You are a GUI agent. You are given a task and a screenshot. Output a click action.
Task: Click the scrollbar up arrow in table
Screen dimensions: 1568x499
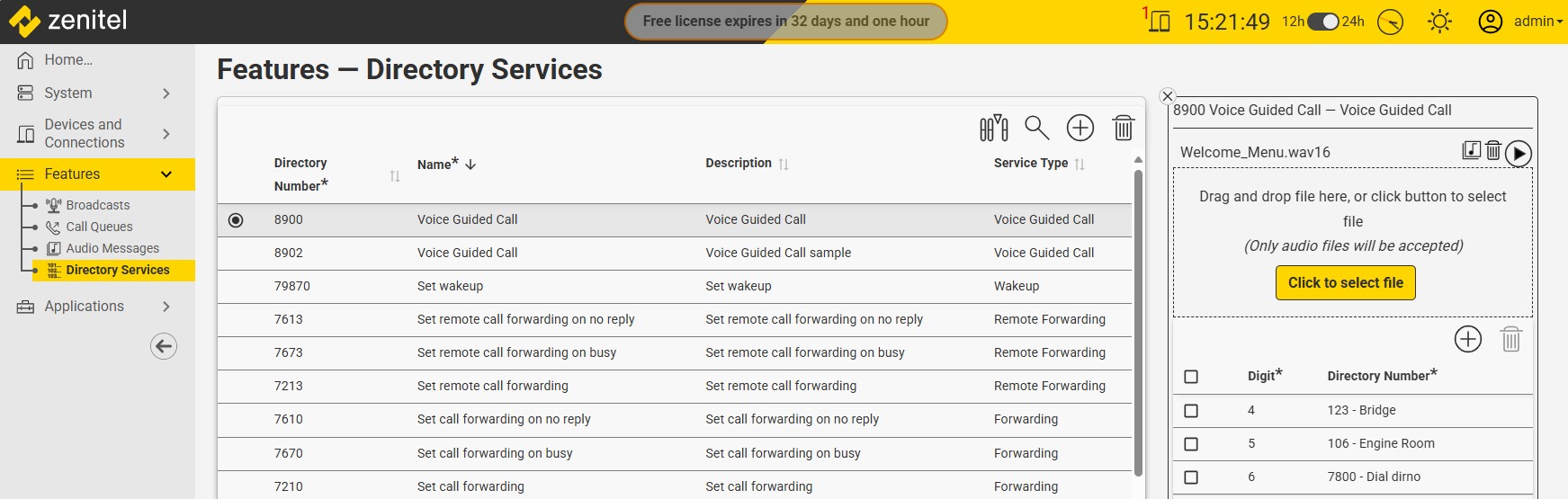[1138, 160]
